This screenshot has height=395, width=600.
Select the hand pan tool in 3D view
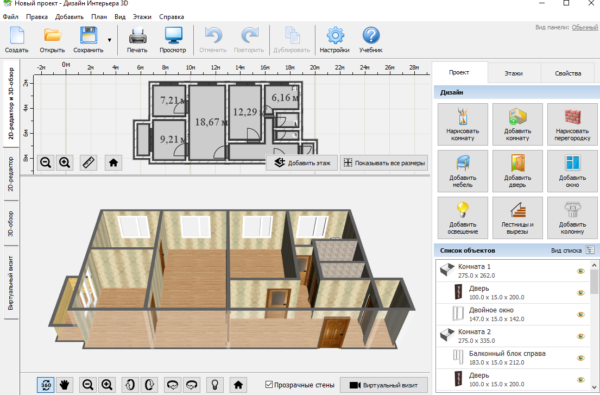coord(65,385)
